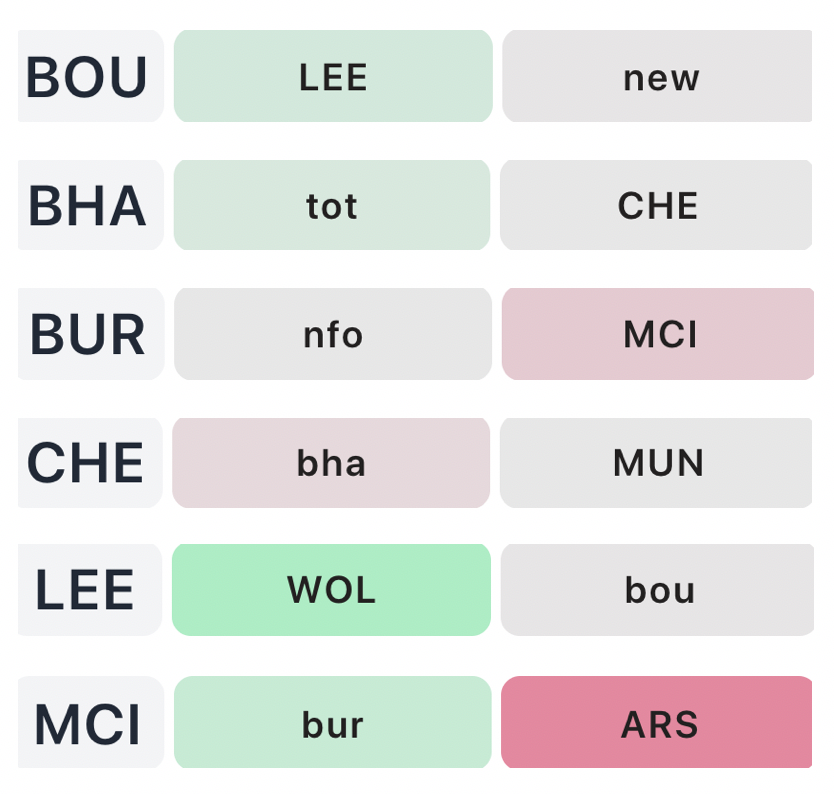Select the CHE team row label
The height and width of the screenshot is (794, 834).
[x=90, y=463]
